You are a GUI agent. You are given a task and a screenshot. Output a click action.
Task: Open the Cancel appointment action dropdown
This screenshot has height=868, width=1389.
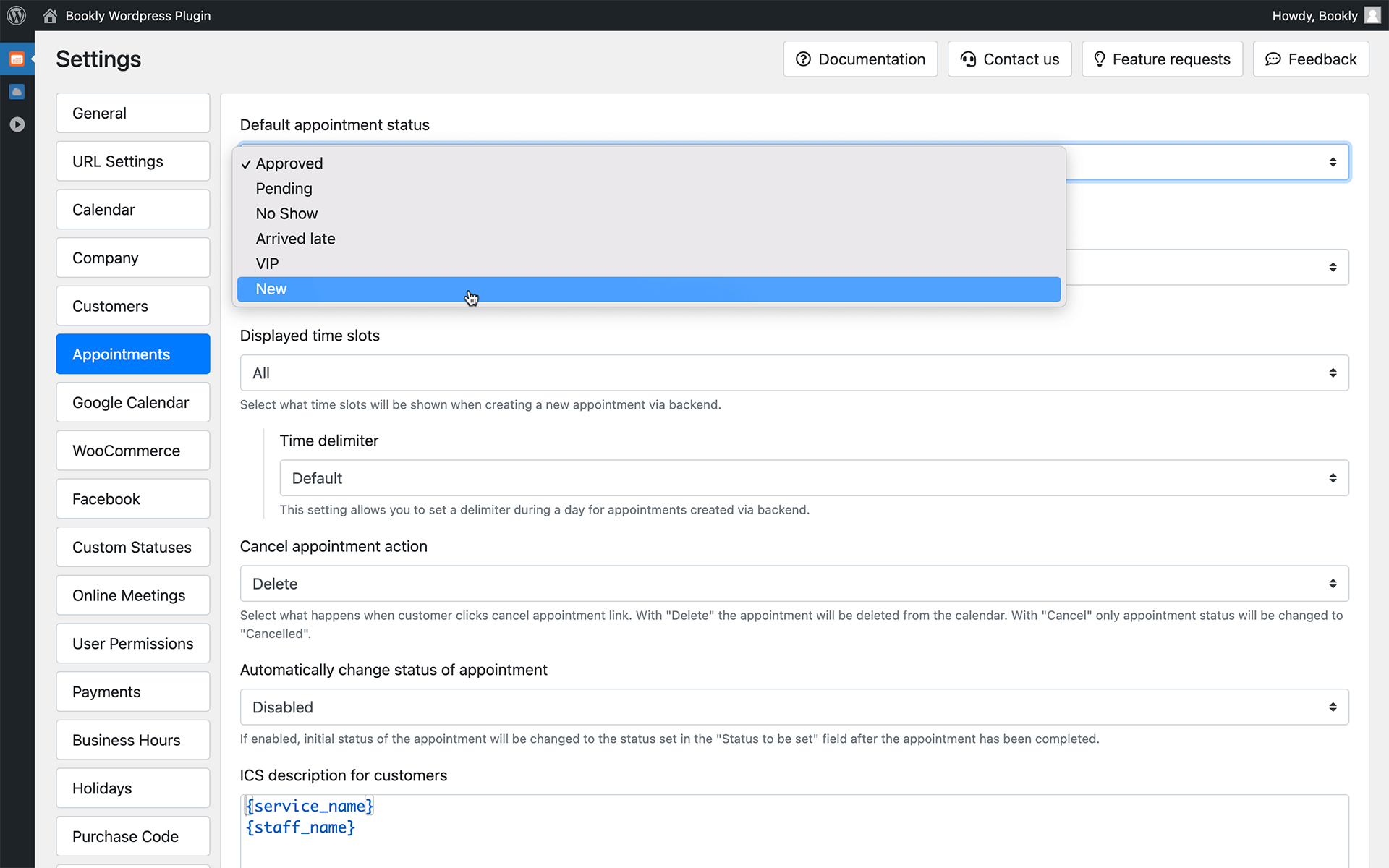pyautogui.click(x=794, y=584)
